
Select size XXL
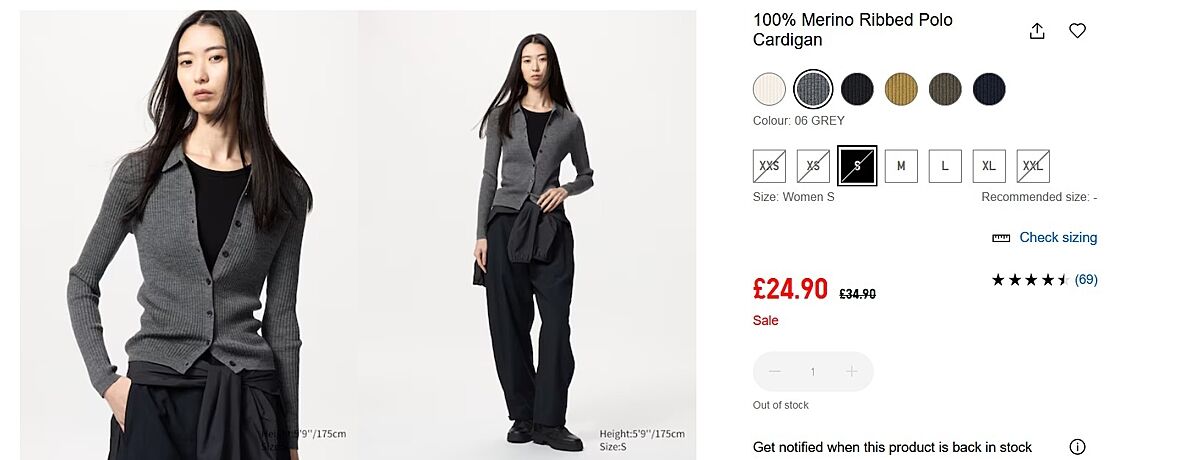(x=1033, y=166)
